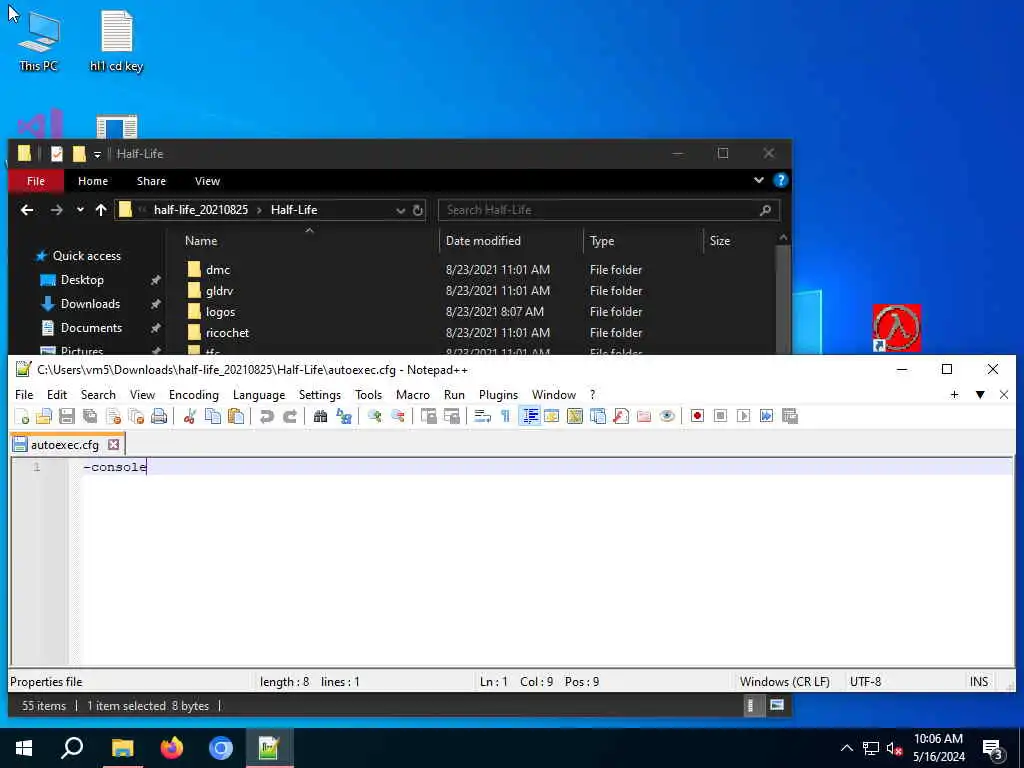Toggle file Monitoring eye icon
The height and width of the screenshot is (768, 1024).
coord(667,416)
